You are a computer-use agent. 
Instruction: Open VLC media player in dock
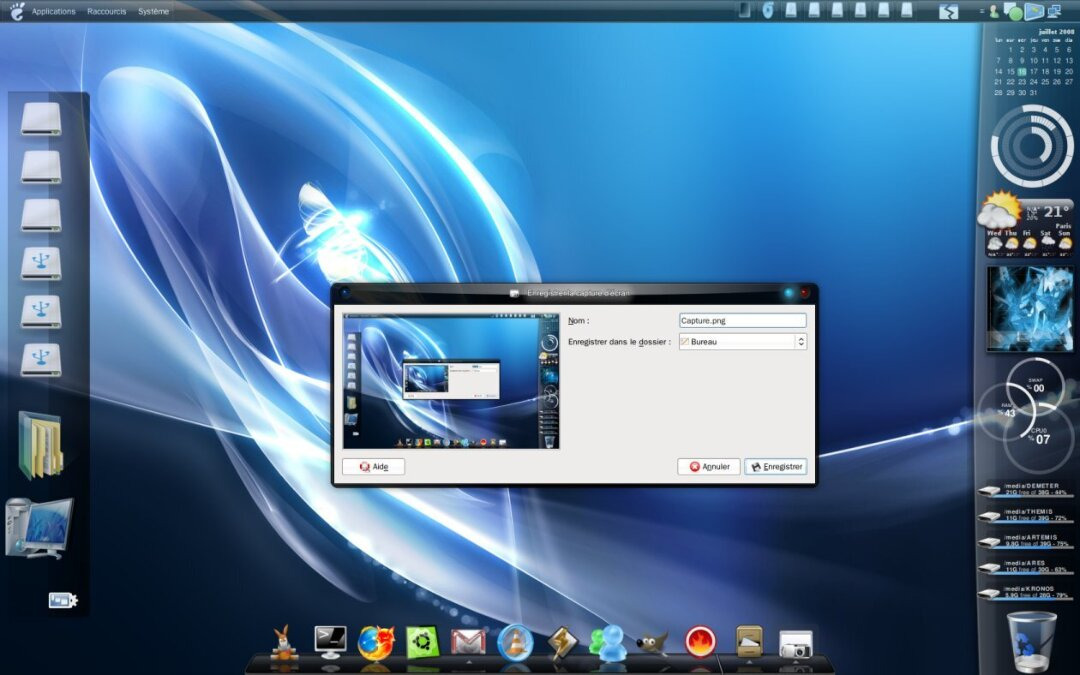tap(516, 641)
